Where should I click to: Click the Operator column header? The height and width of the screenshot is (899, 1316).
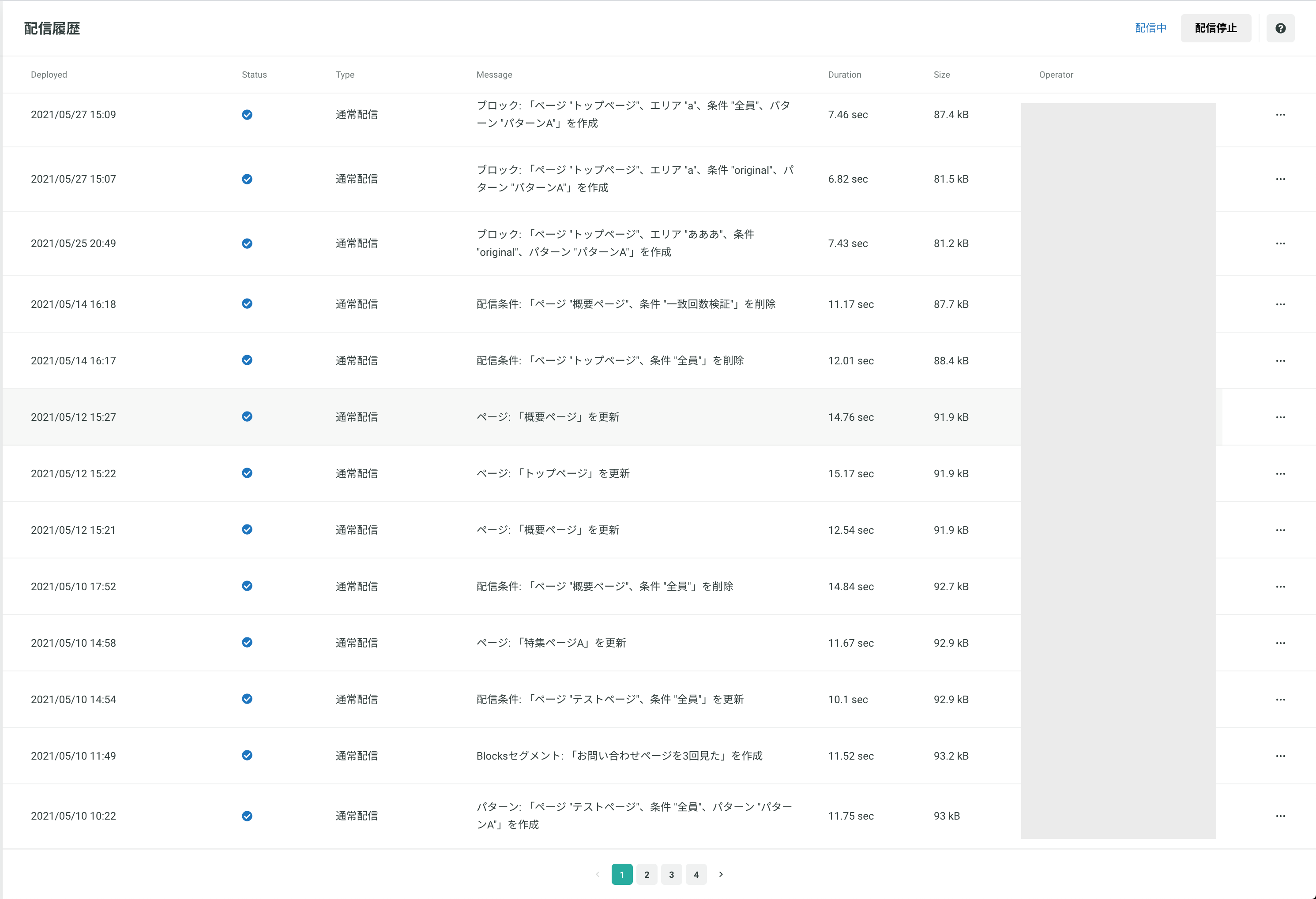1056,75
